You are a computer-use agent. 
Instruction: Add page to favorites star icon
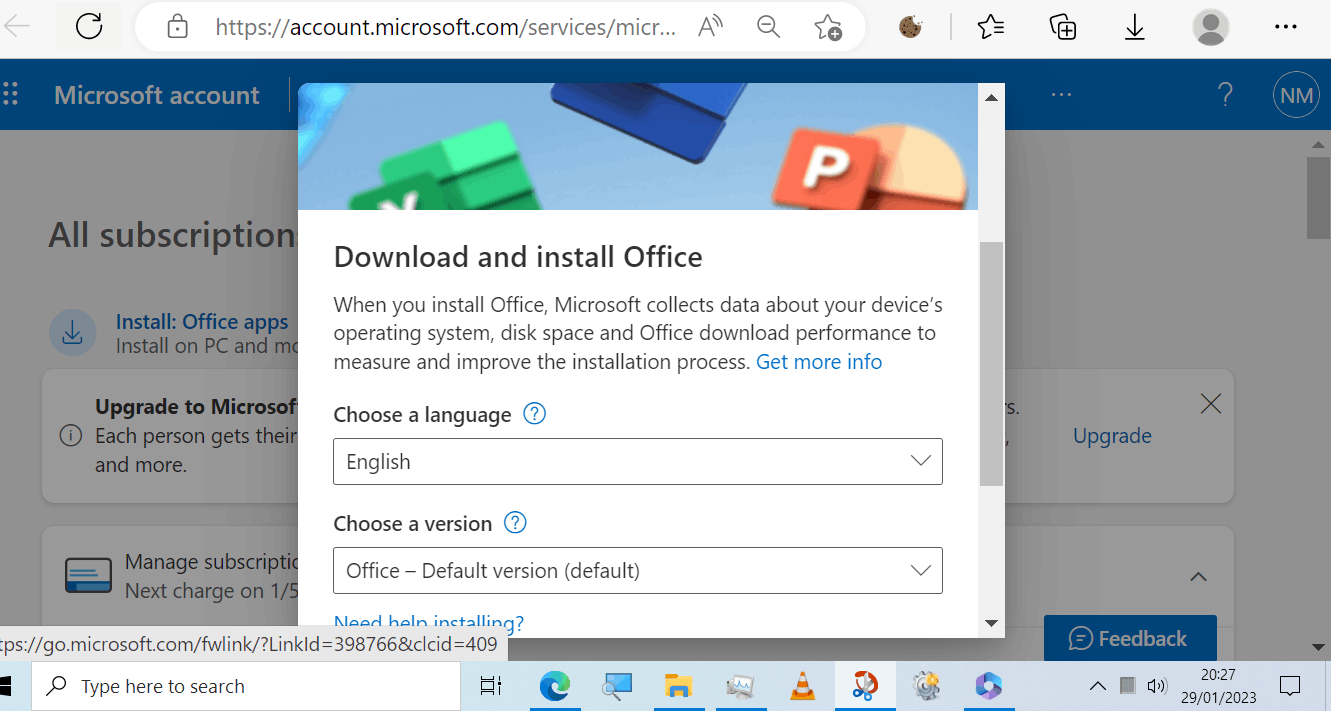pyautogui.click(x=827, y=27)
